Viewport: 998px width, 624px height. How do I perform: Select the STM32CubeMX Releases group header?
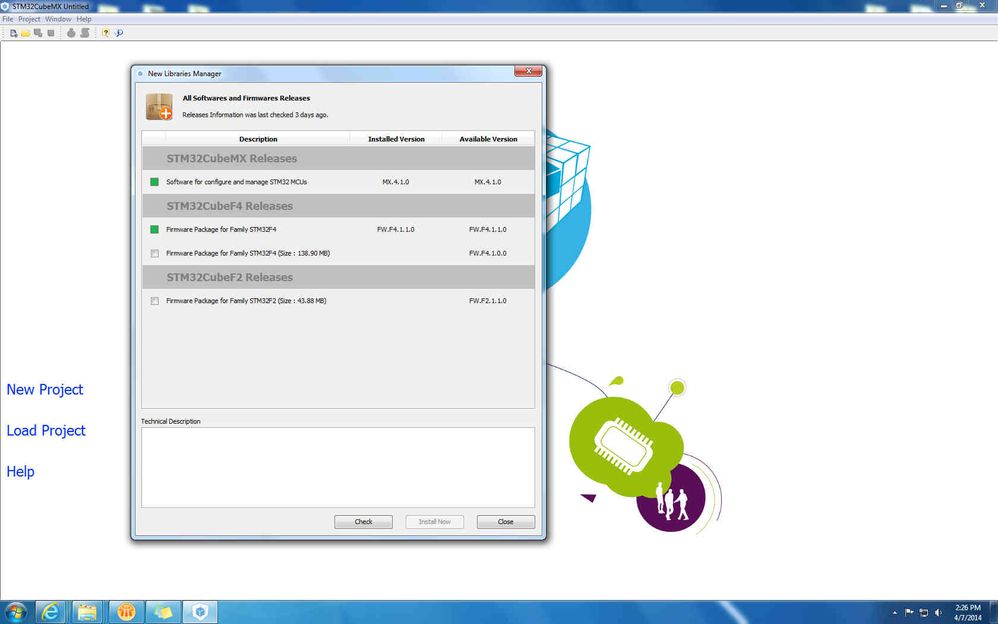coord(338,159)
